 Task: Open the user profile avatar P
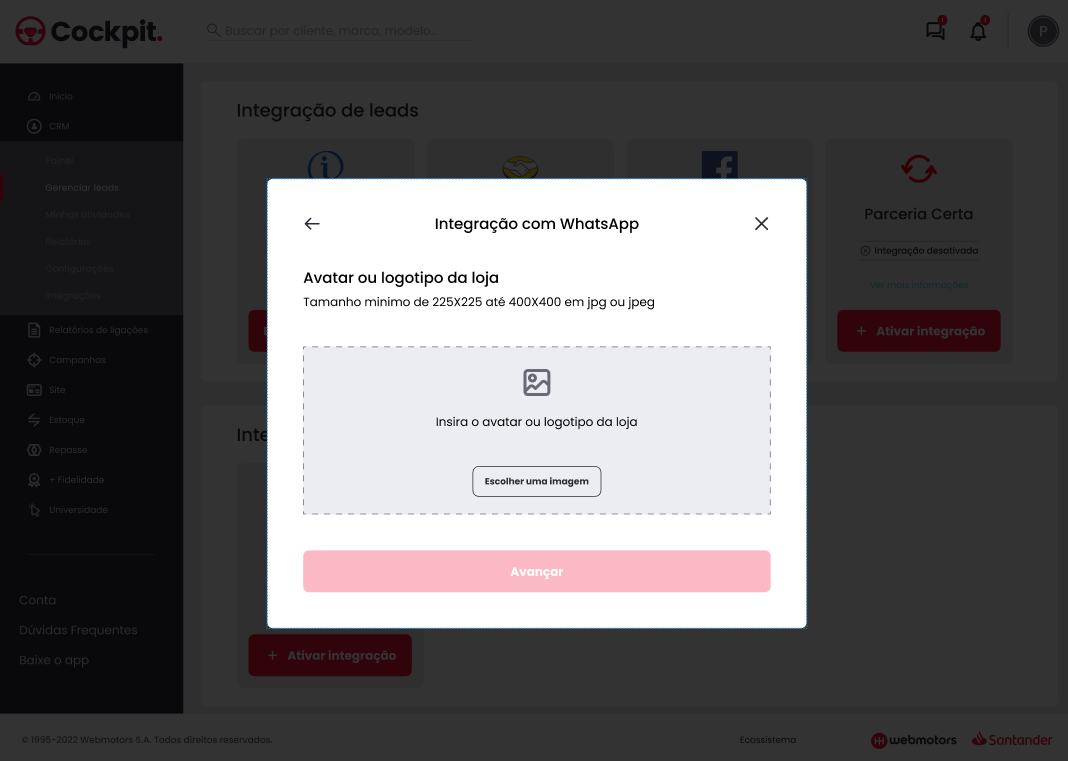[1043, 31]
